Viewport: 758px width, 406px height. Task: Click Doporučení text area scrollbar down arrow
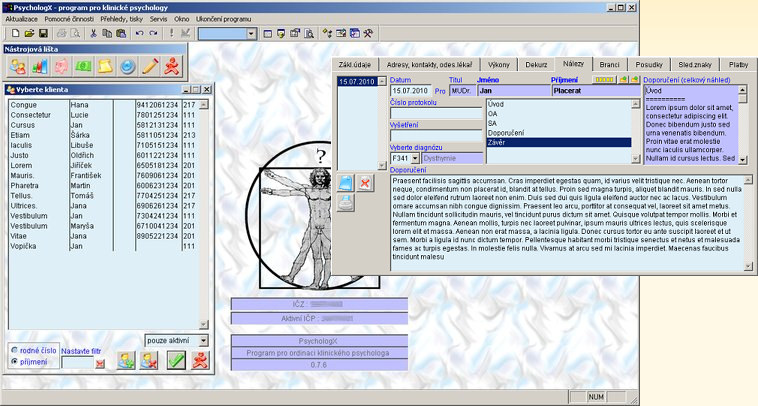click(x=748, y=266)
